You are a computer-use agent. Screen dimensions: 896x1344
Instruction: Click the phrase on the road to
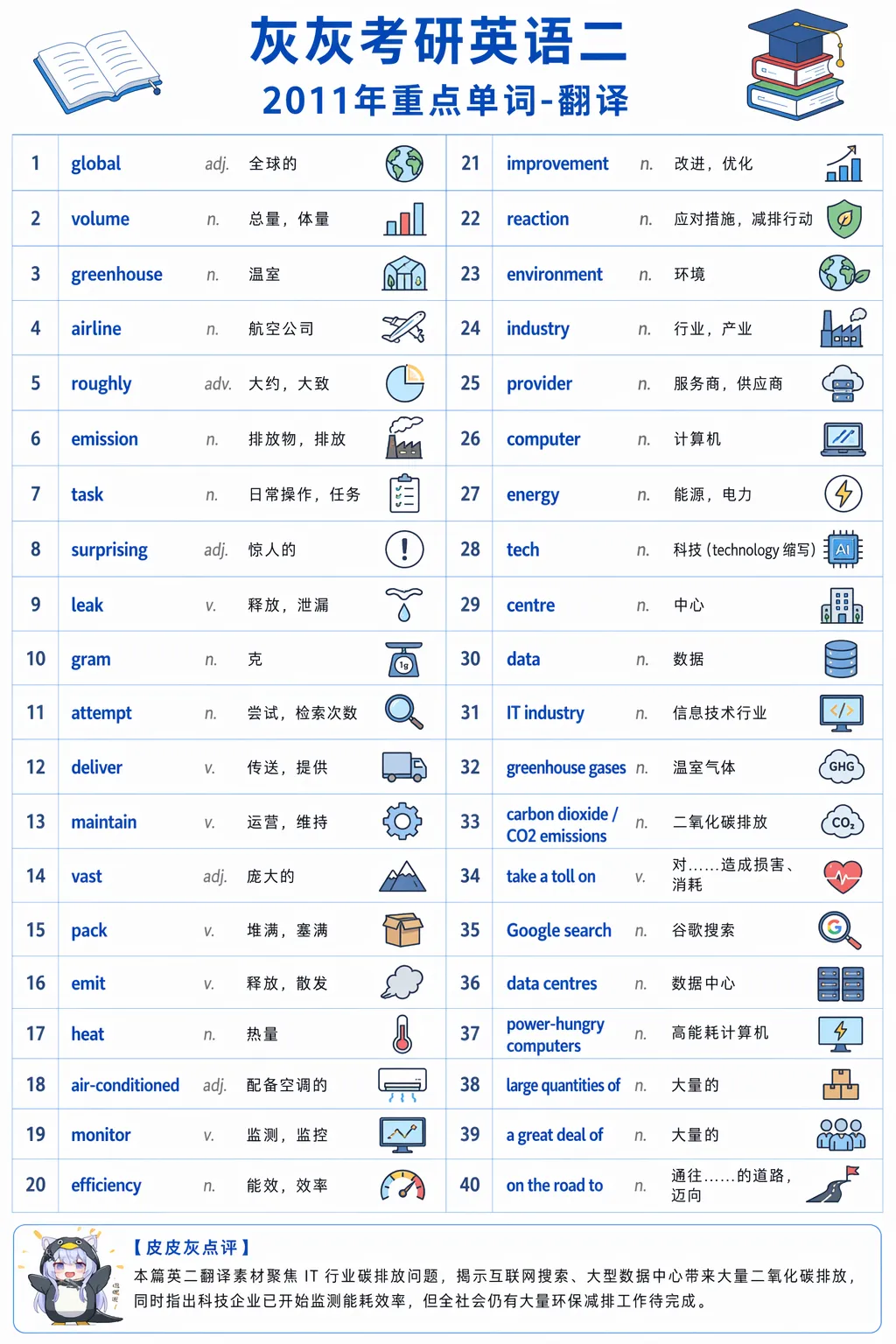coord(554,1185)
